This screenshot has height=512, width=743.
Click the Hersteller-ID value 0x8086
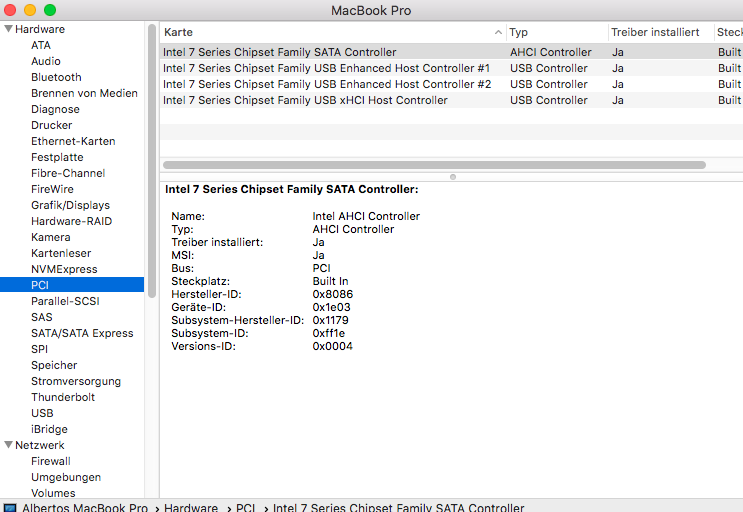click(x=333, y=294)
